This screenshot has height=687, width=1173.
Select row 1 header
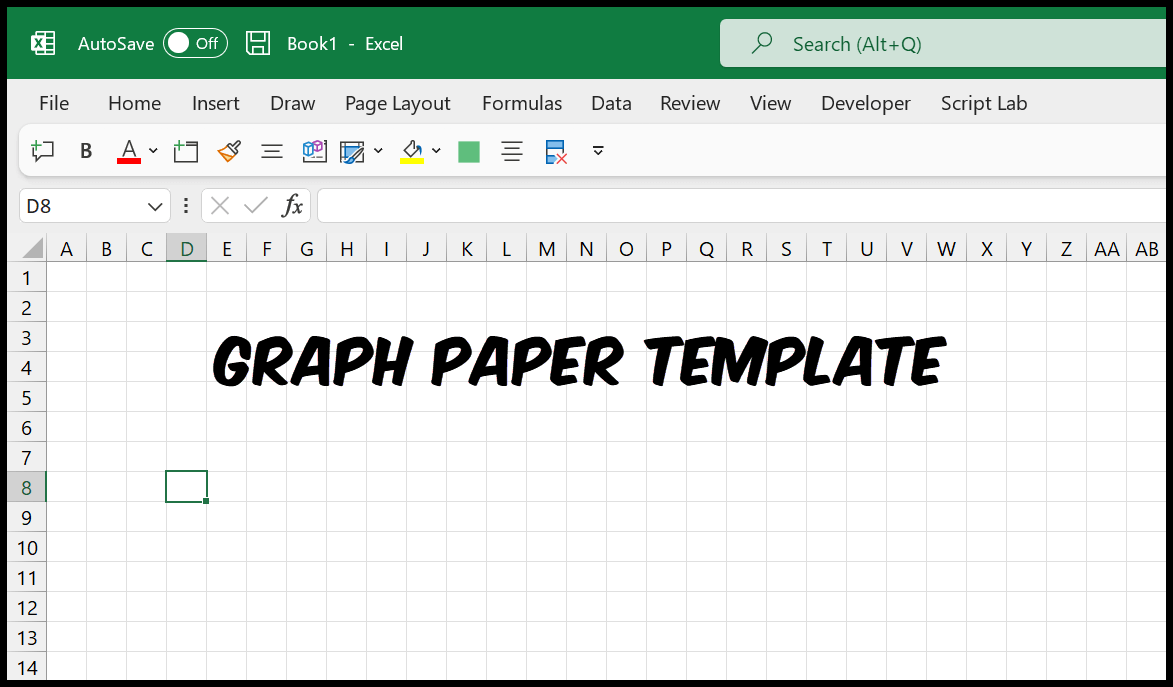pos(27,278)
